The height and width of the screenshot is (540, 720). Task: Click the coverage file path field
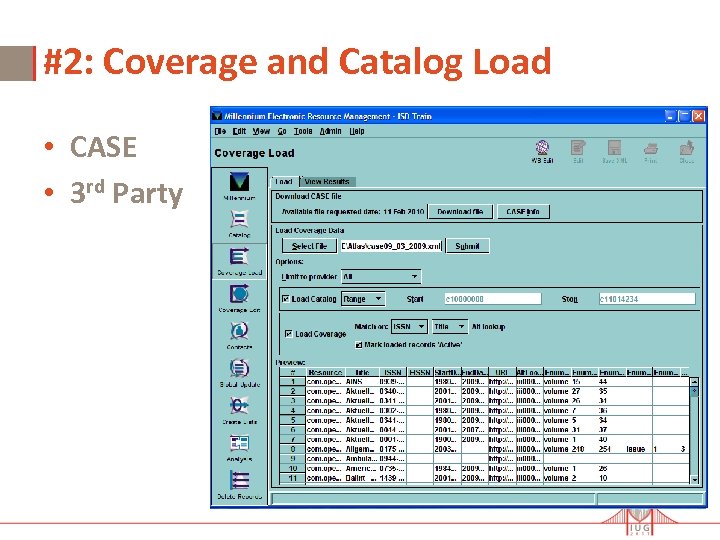(x=391, y=246)
